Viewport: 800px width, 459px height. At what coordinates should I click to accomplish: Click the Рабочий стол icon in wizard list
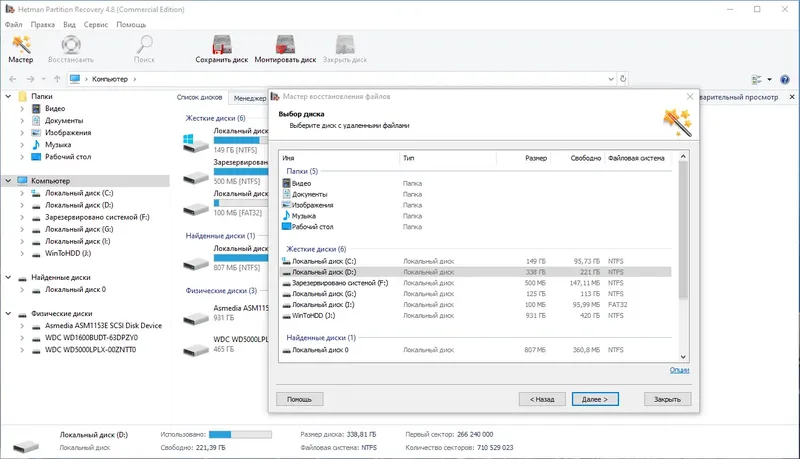click(287, 226)
